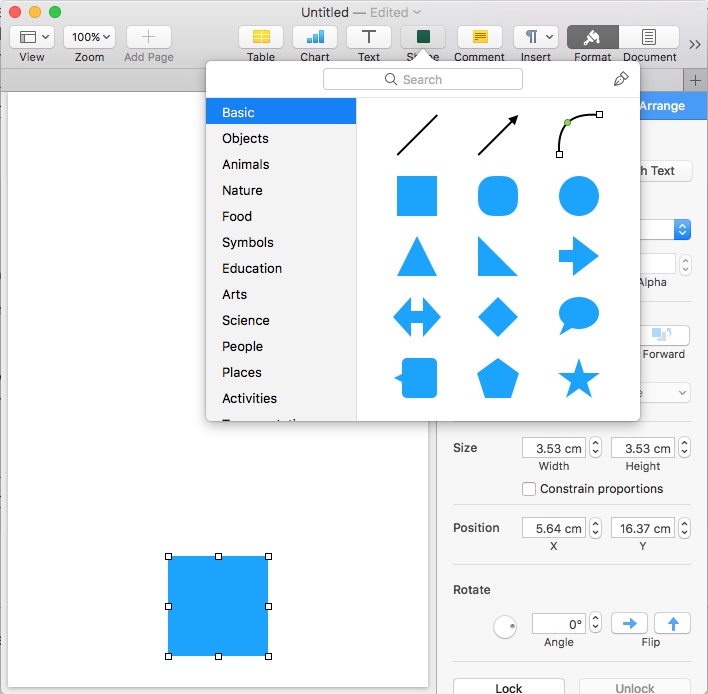Select the star shape

click(x=578, y=379)
